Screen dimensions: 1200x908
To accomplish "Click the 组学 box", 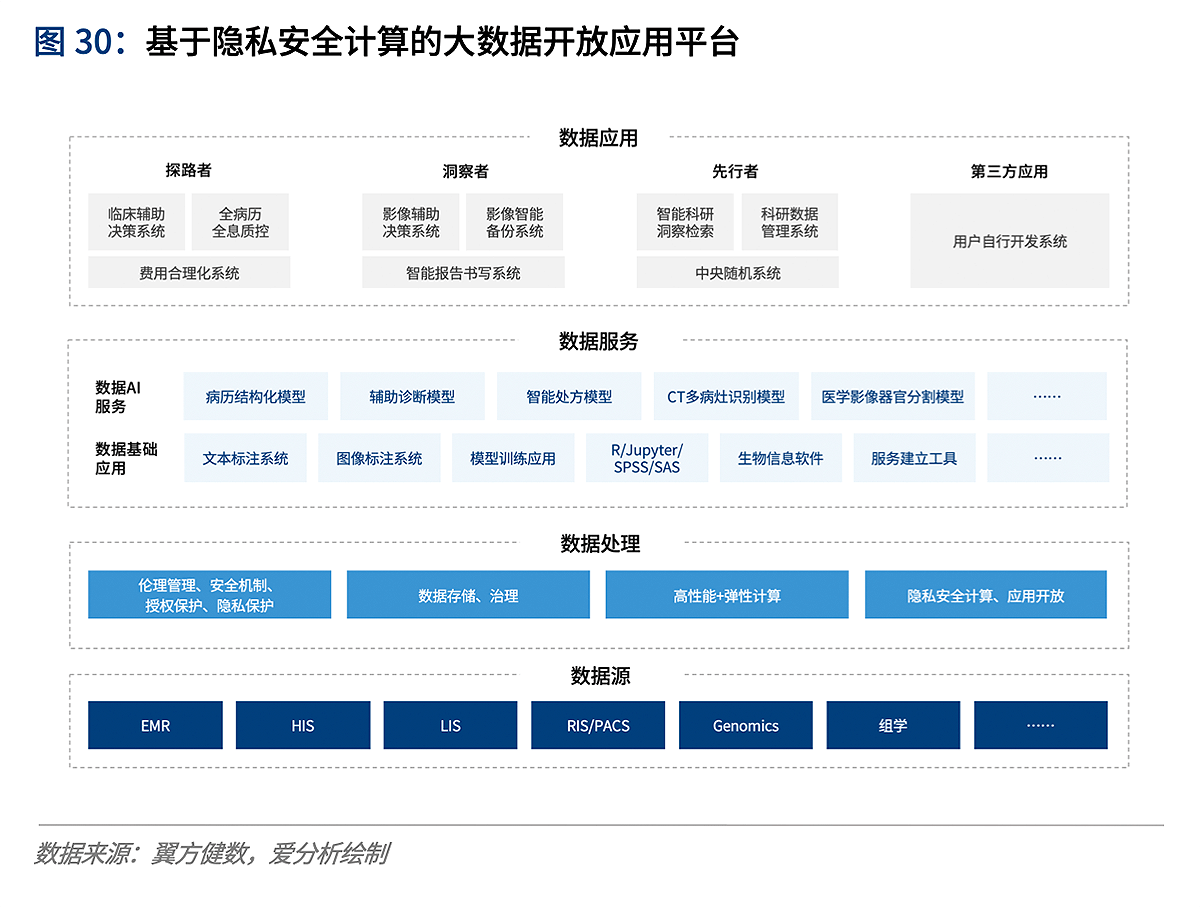I will point(893,725).
